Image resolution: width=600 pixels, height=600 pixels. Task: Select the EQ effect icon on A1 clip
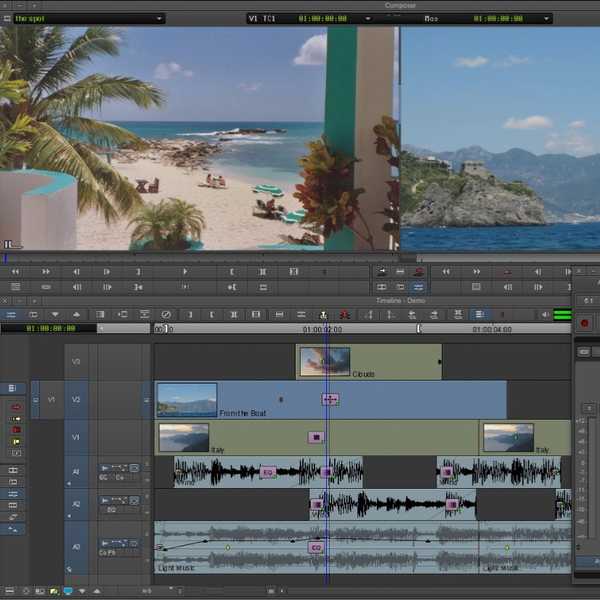click(x=267, y=471)
